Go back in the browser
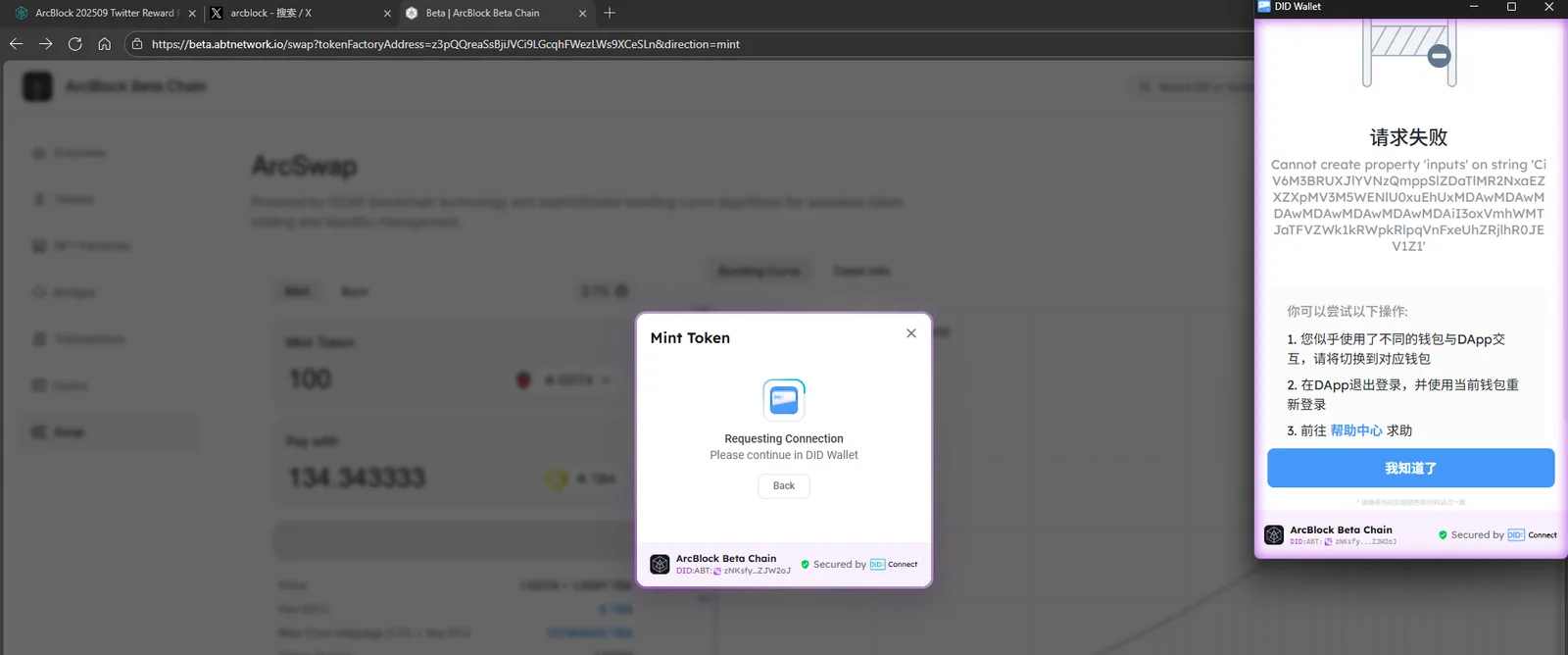The height and width of the screenshot is (655, 1568). point(16,44)
